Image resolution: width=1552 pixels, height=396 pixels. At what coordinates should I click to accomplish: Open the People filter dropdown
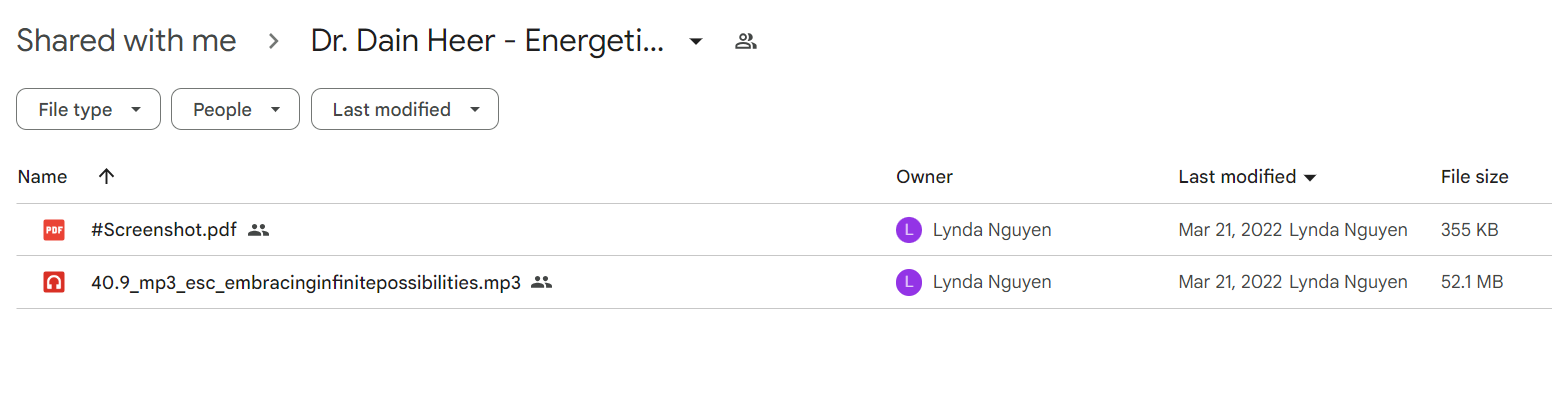235,110
